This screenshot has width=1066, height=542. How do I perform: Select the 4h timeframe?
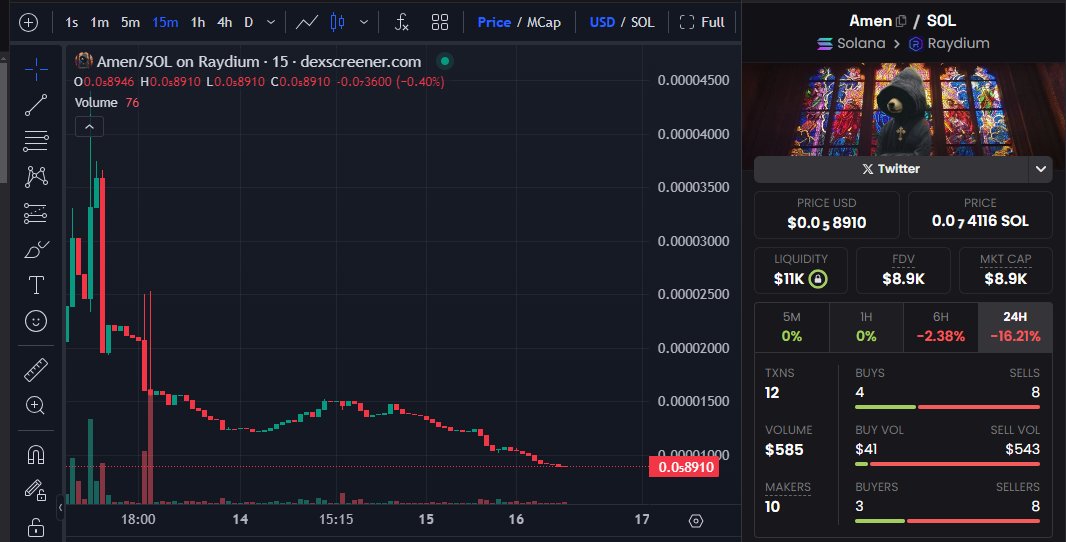coord(224,22)
